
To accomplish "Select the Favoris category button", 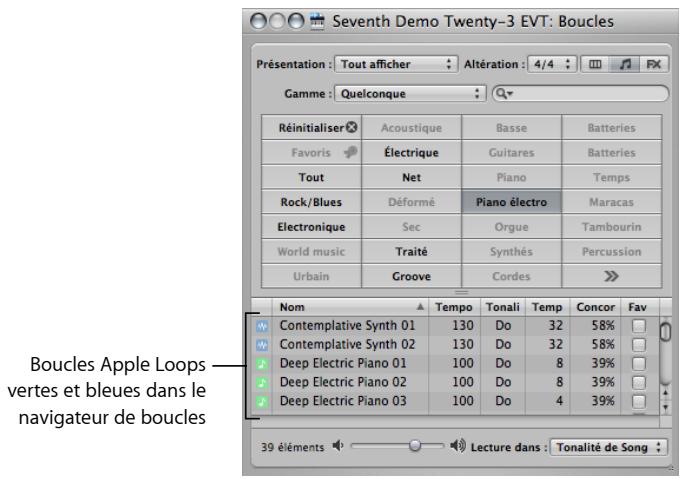I will tap(312, 153).
